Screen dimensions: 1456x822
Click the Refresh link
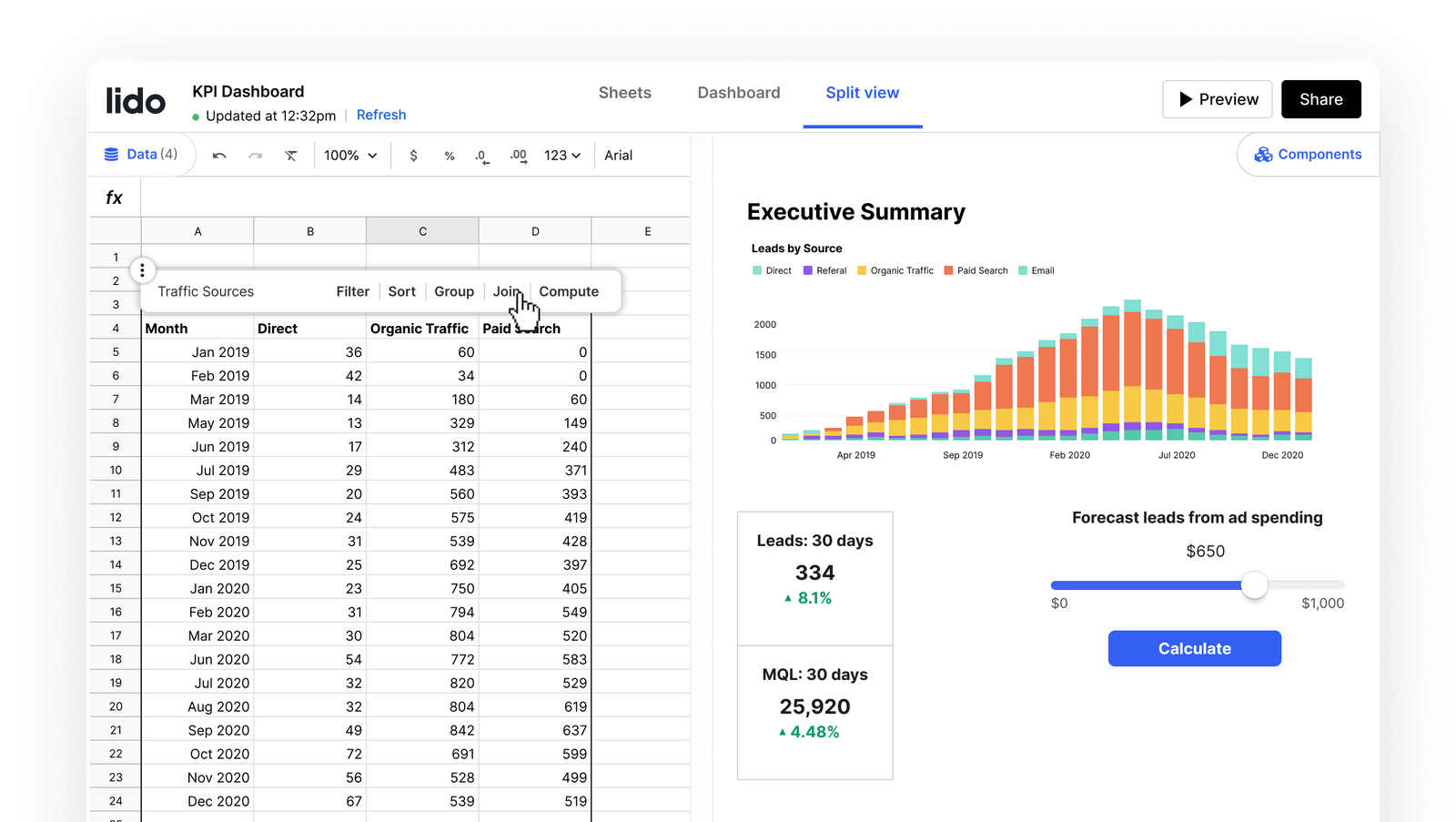pos(381,115)
